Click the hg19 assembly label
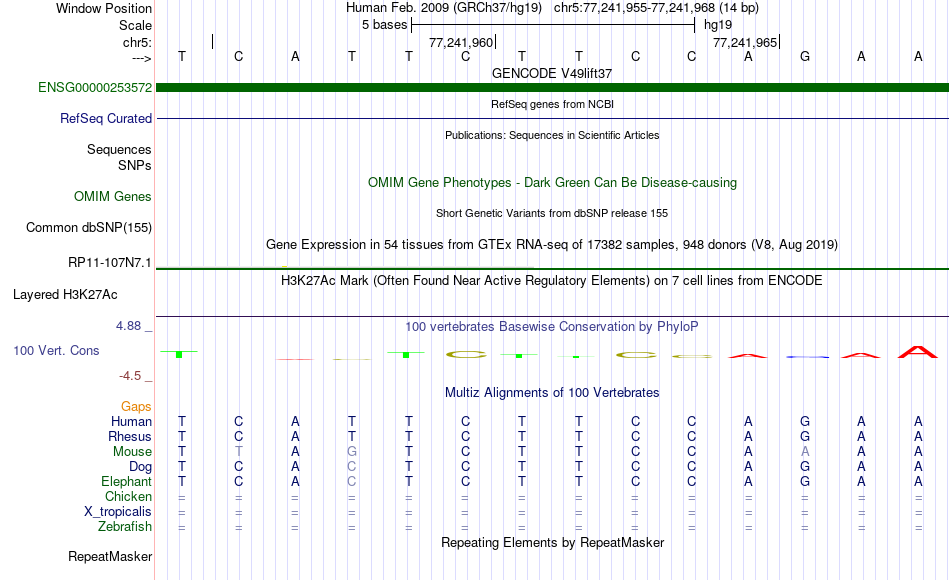 [718, 25]
